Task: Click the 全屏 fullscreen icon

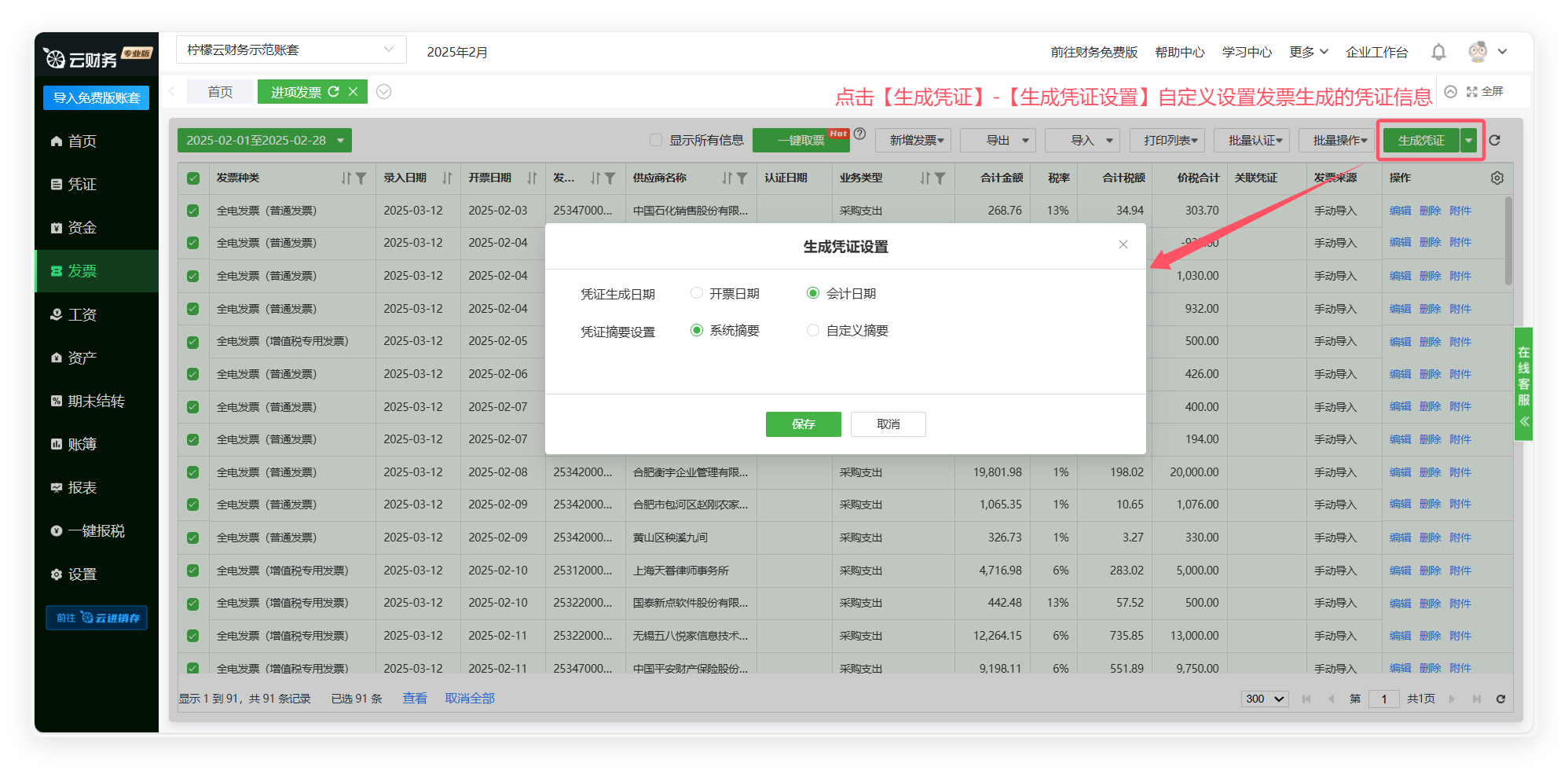Action: (1472, 92)
